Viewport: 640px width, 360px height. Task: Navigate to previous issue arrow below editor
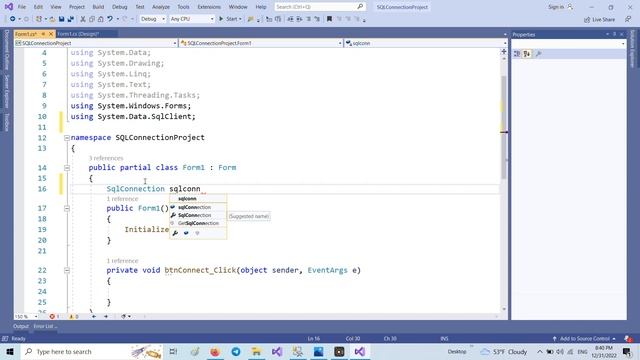pos(93,316)
